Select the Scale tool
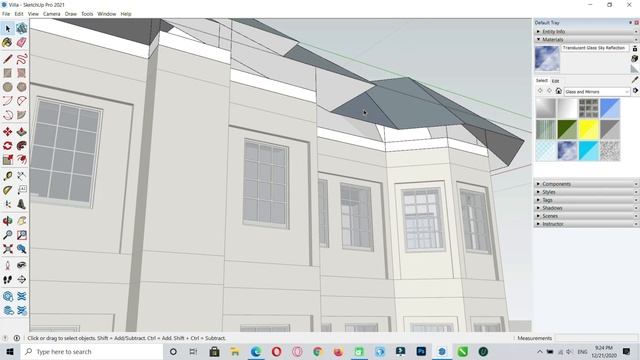Viewport: 640px width, 360px height. [8, 159]
